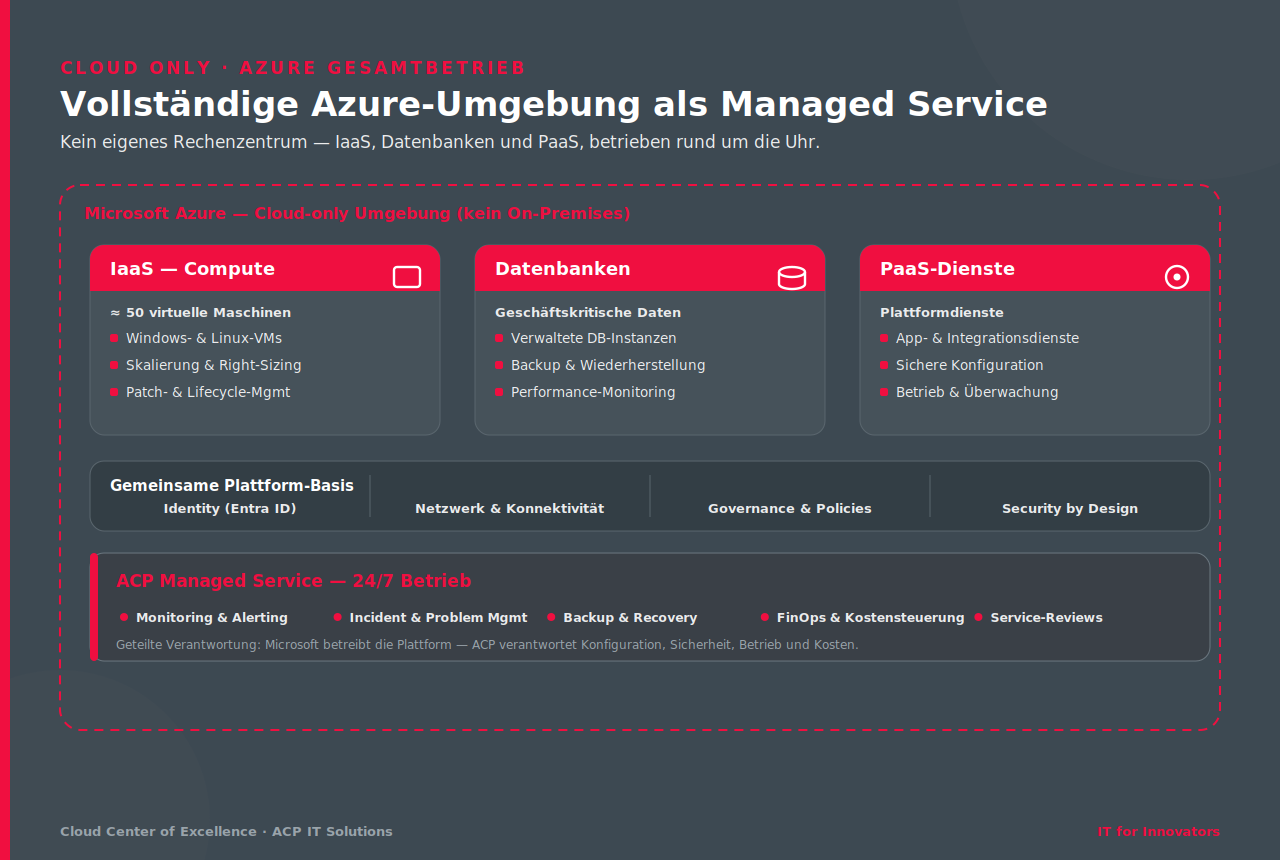
Task: Click the ACP Managed Service — 24/7 Betrieb heading
Action: [294, 581]
